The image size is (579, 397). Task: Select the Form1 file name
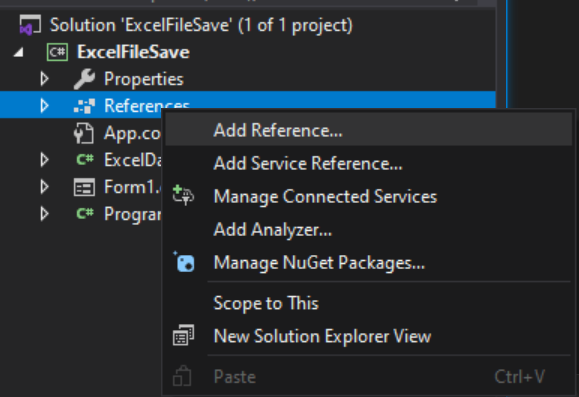132,187
